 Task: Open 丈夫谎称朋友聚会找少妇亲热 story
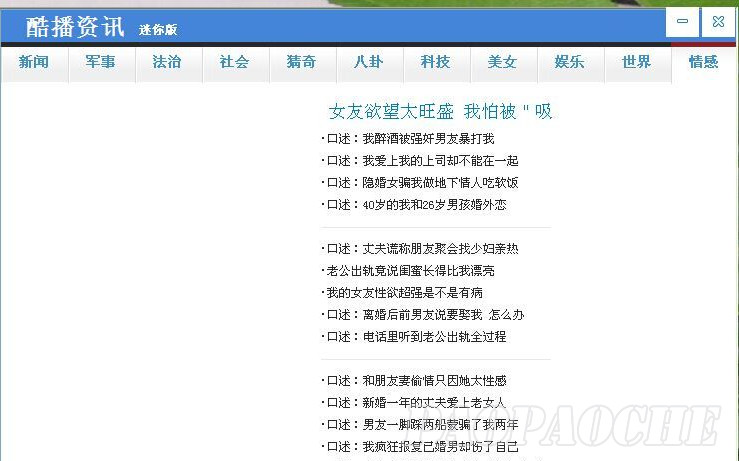point(422,249)
